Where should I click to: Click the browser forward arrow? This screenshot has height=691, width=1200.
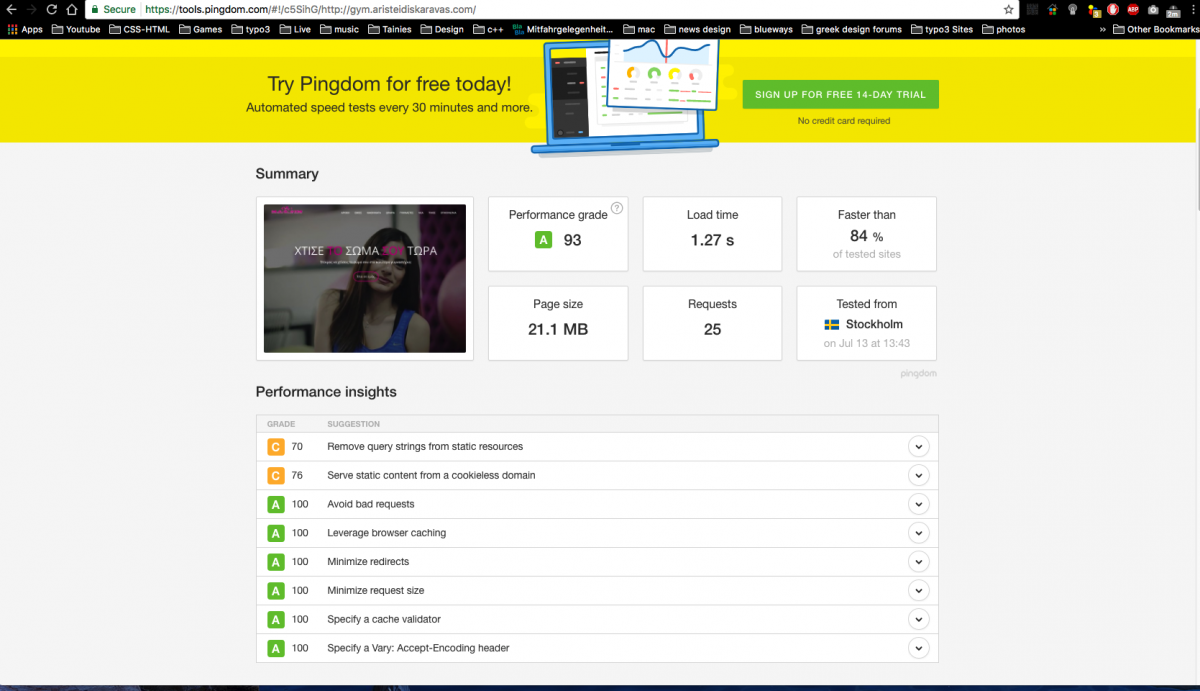coord(31,9)
